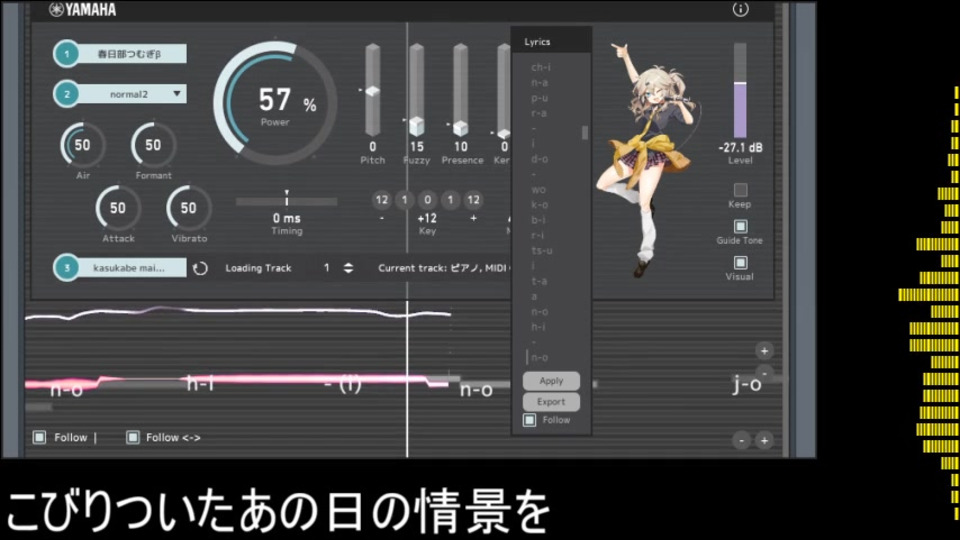Click the Loading Track number stepper arrows
The width and height of the screenshot is (960, 540).
click(348, 268)
